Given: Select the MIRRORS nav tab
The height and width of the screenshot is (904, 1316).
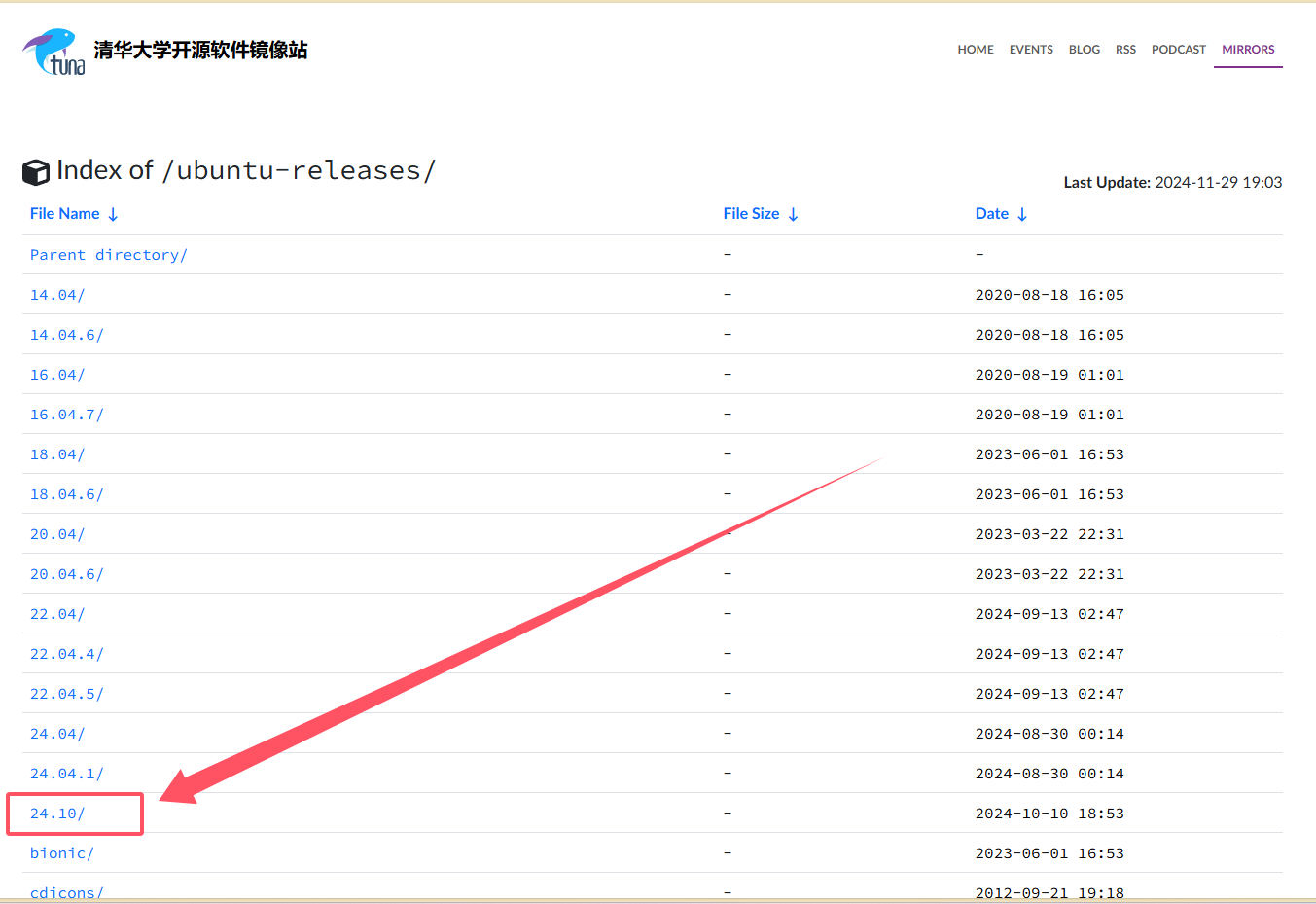Looking at the screenshot, I should pyautogui.click(x=1248, y=50).
